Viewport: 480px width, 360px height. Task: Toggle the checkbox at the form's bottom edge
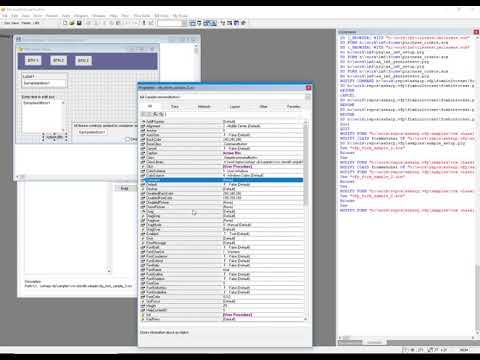[x=127, y=139]
